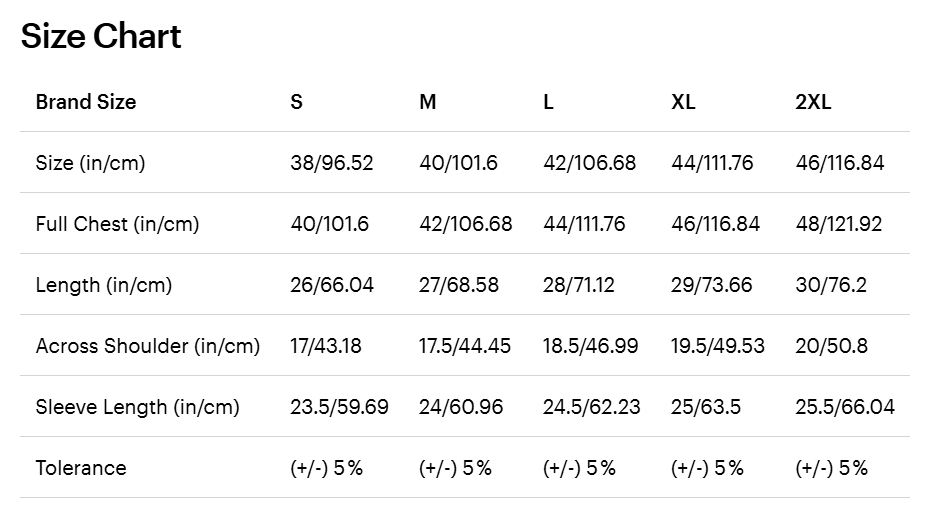Click the S size column header
Screen dimensions: 938x530
297,102
